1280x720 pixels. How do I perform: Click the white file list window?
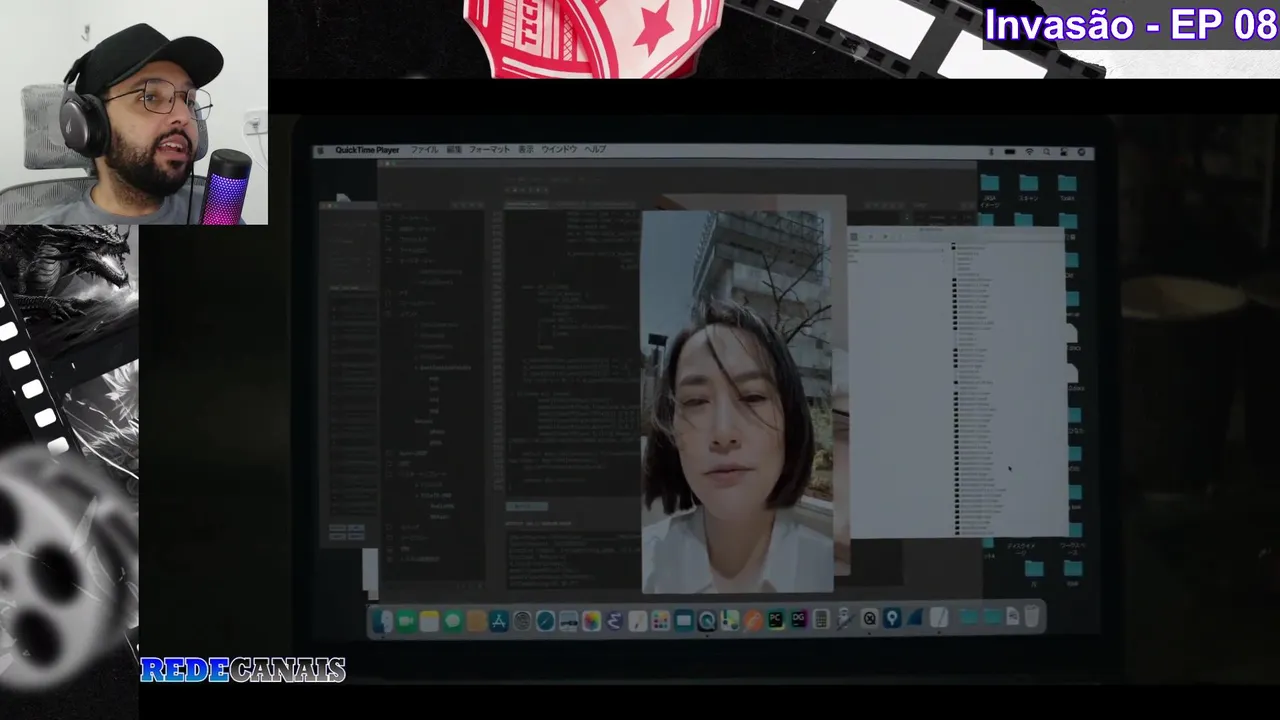point(957,382)
